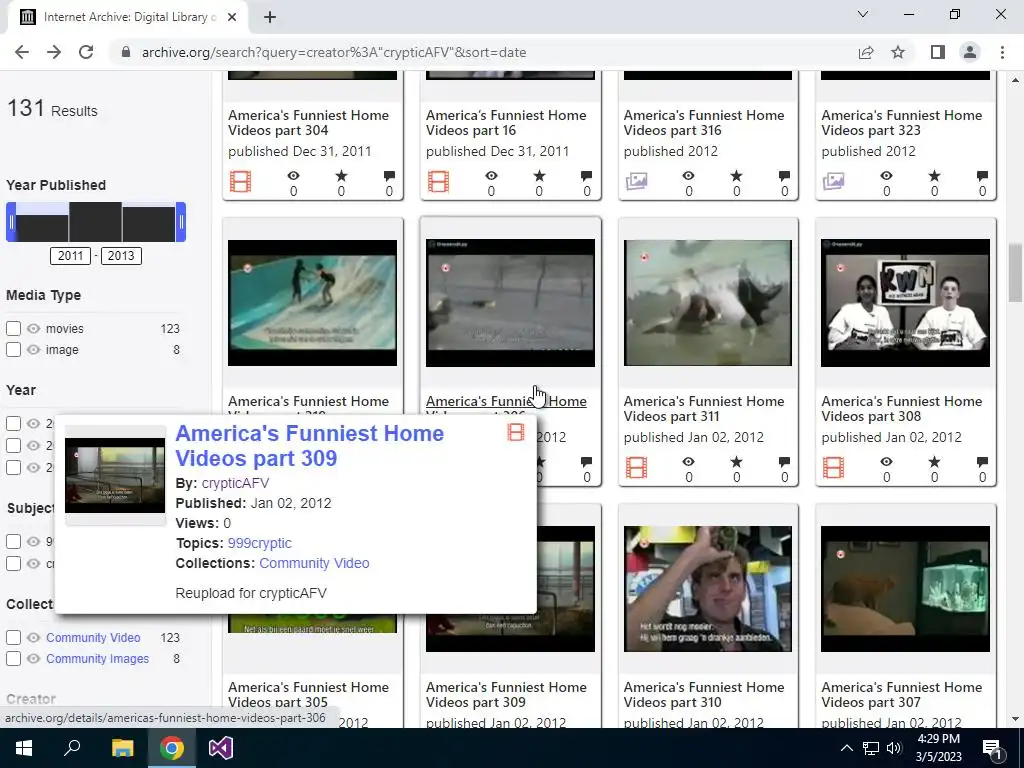Open the crypticAFV creator link in tooltip
Screen dimensions: 1024x768
pyautogui.click(x=235, y=483)
